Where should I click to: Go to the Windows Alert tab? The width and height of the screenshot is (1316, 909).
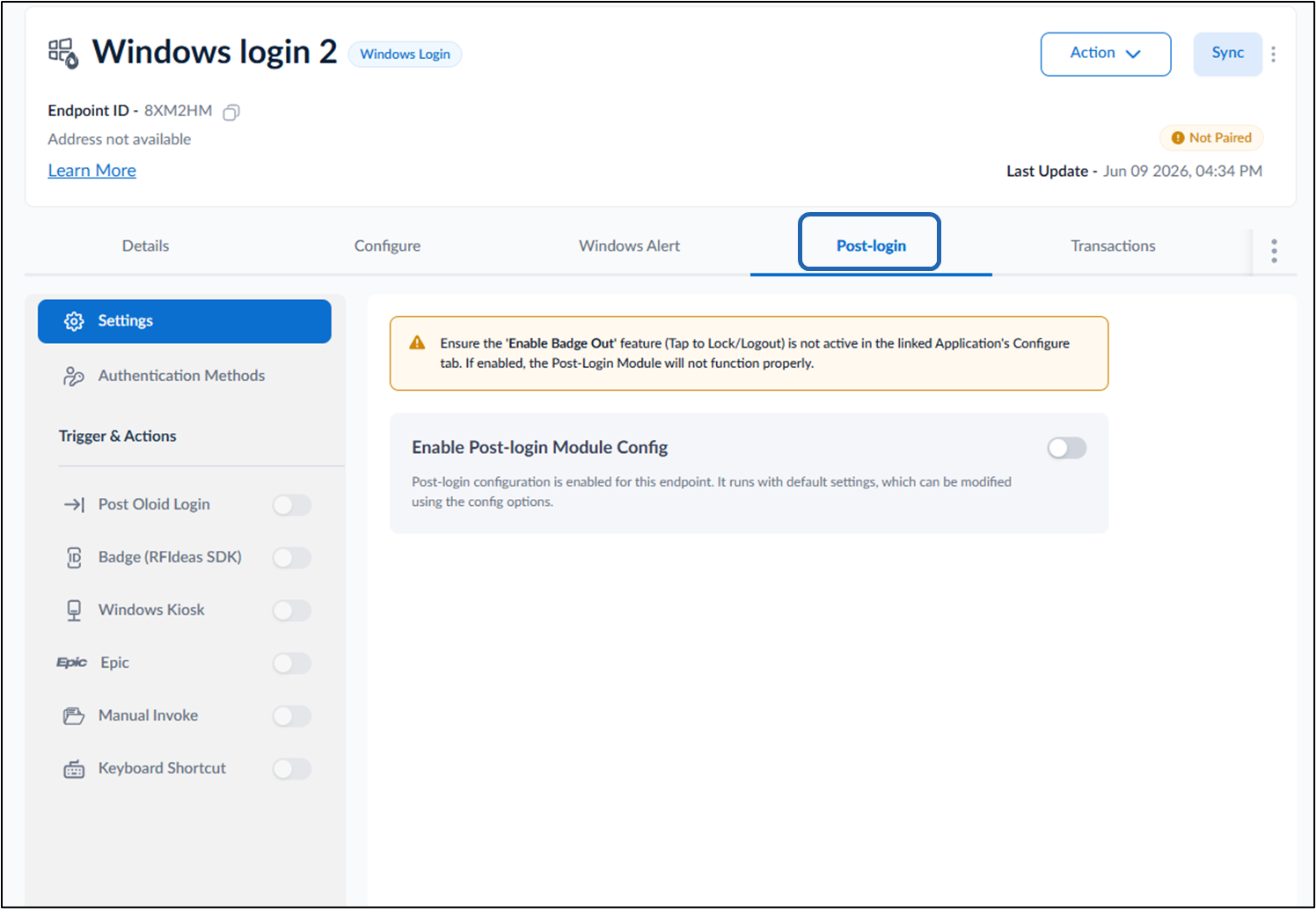(629, 246)
